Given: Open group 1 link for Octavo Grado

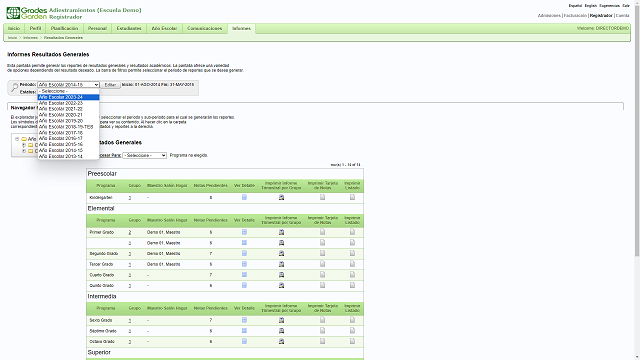Looking at the screenshot, I should pyautogui.click(x=130, y=342).
